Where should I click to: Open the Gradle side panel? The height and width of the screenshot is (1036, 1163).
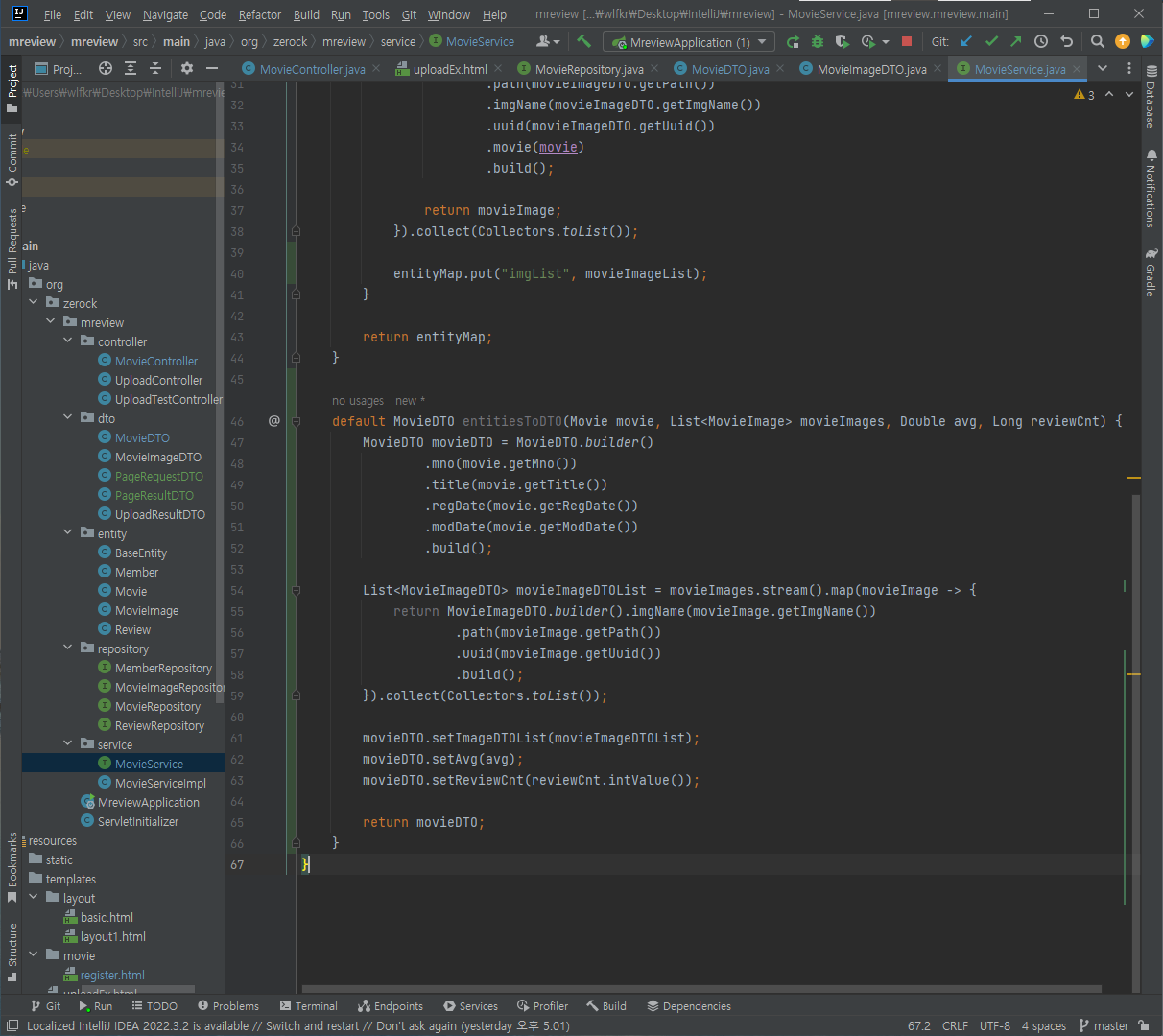[x=1151, y=272]
